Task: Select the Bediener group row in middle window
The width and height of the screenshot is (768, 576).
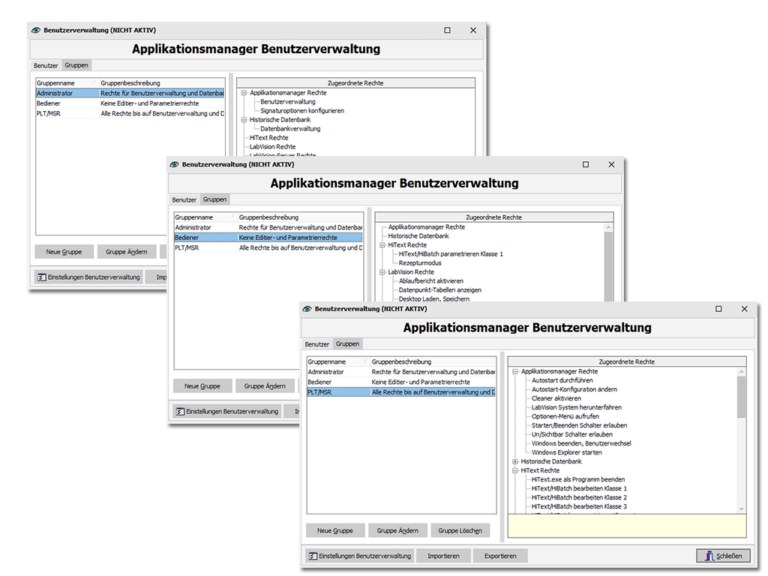Action: [x=268, y=238]
